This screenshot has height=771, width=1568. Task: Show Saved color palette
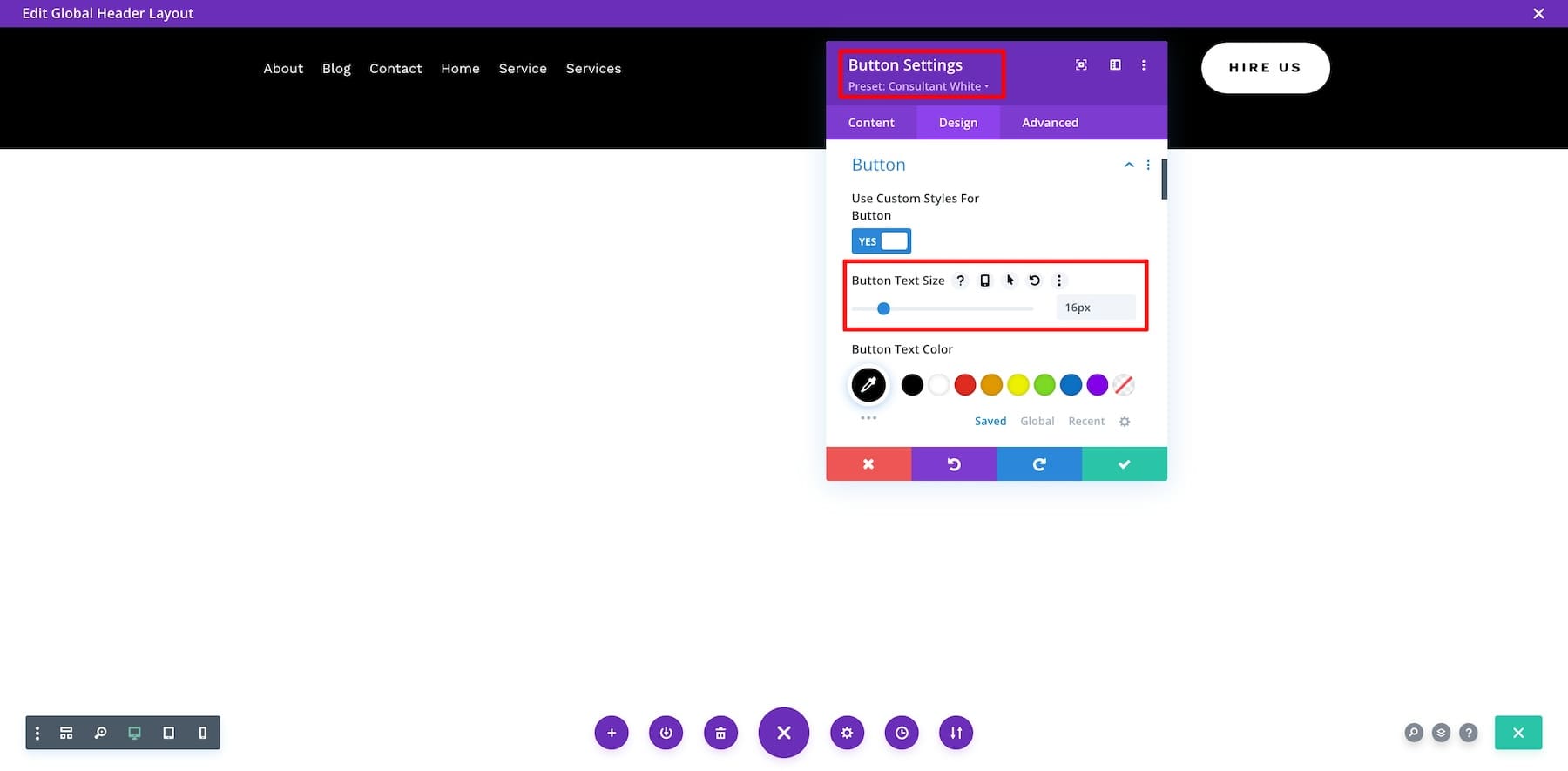[x=990, y=421]
